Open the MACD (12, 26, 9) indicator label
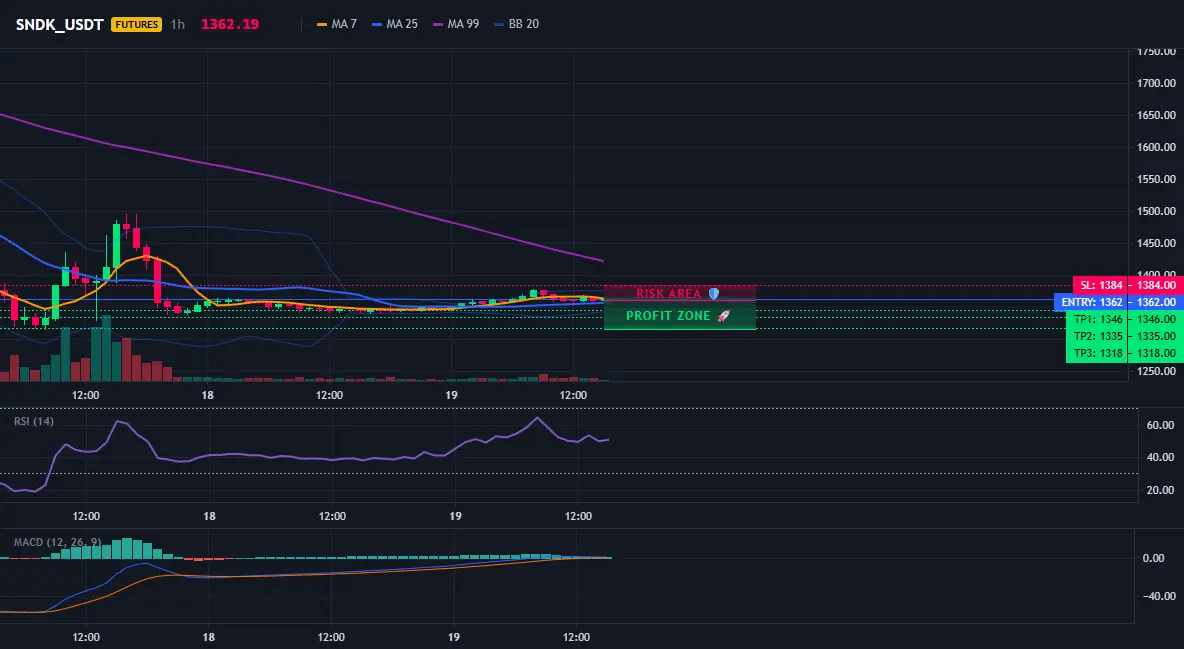1184x649 pixels. (x=57, y=542)
